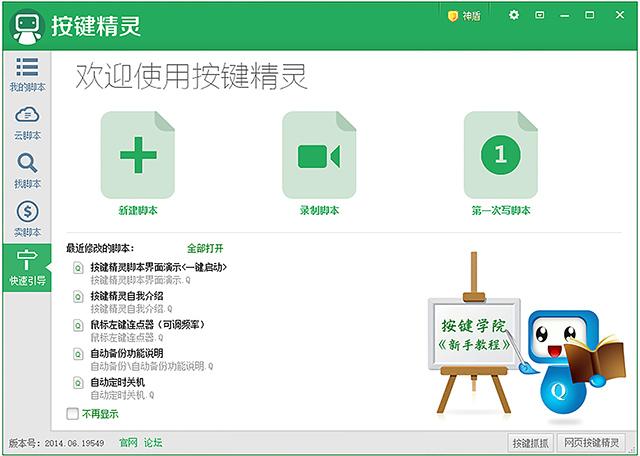Click the 网页按键精灵 button
The width and height of the screenshot is (640, 456).
[x=591, y=443]
